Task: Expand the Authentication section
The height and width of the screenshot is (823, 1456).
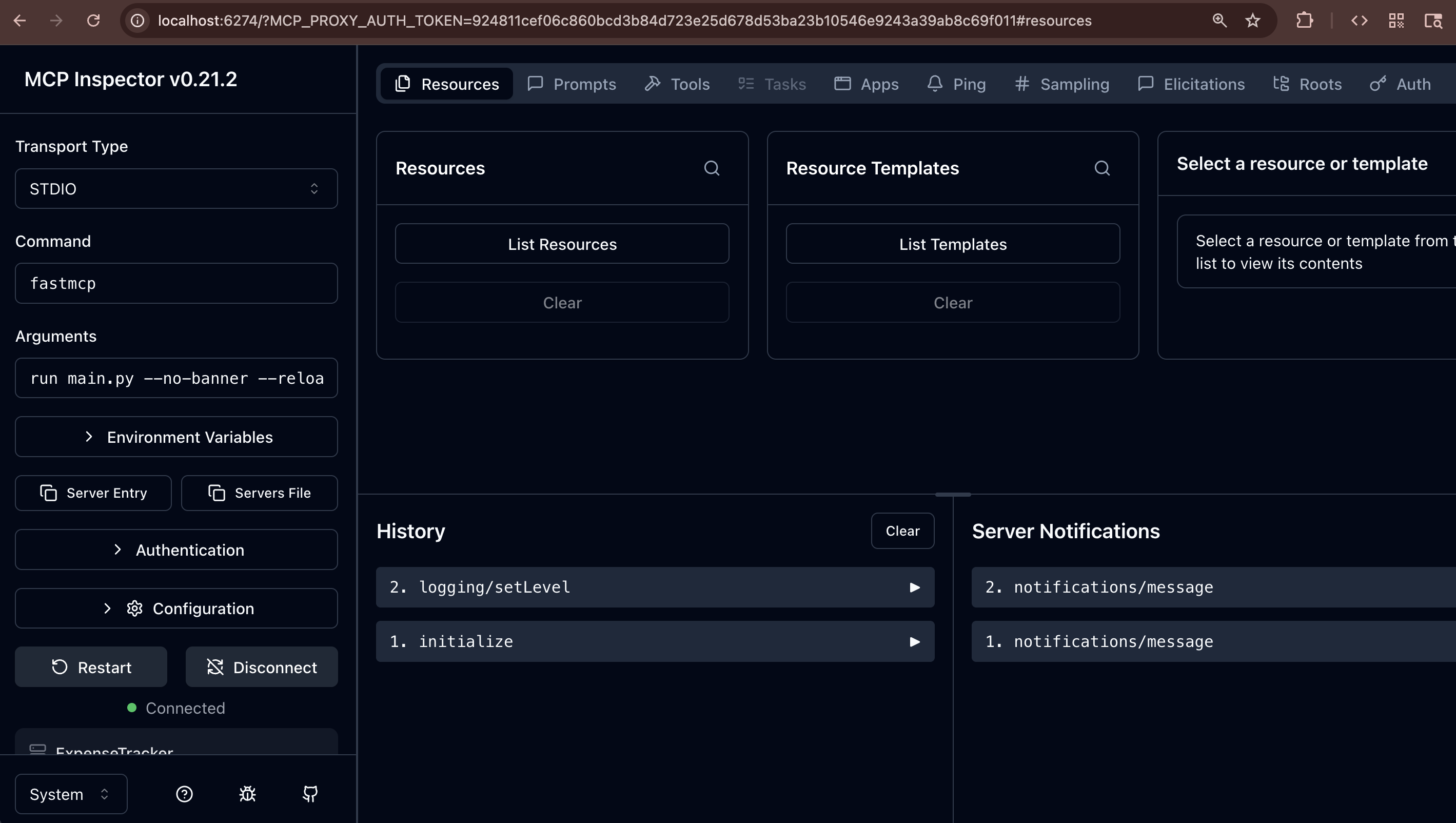Action: click(x=176, y=550)
